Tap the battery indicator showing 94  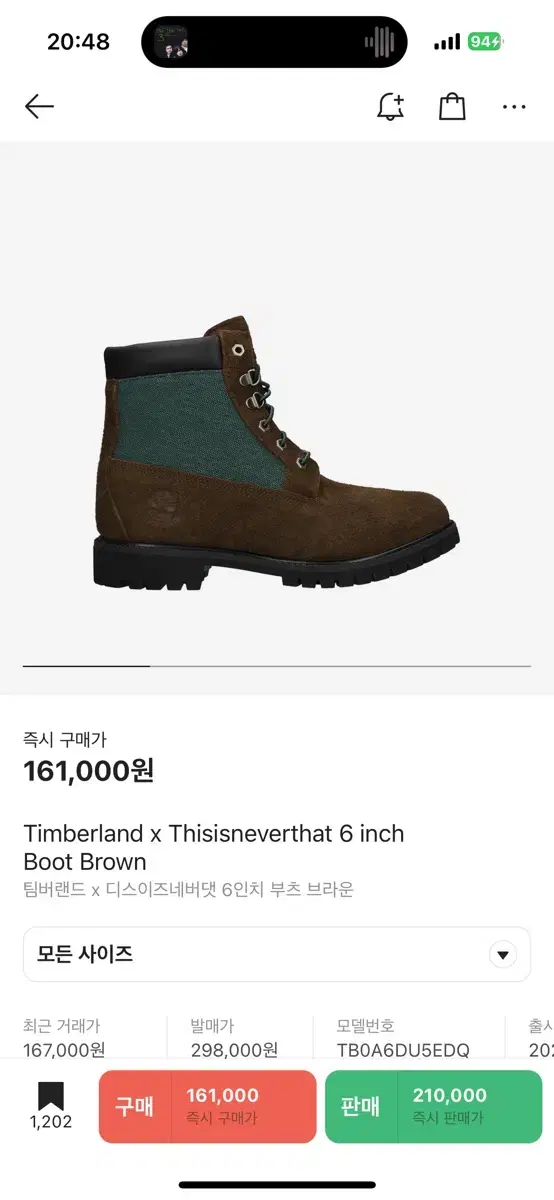[x=485, y=42]
